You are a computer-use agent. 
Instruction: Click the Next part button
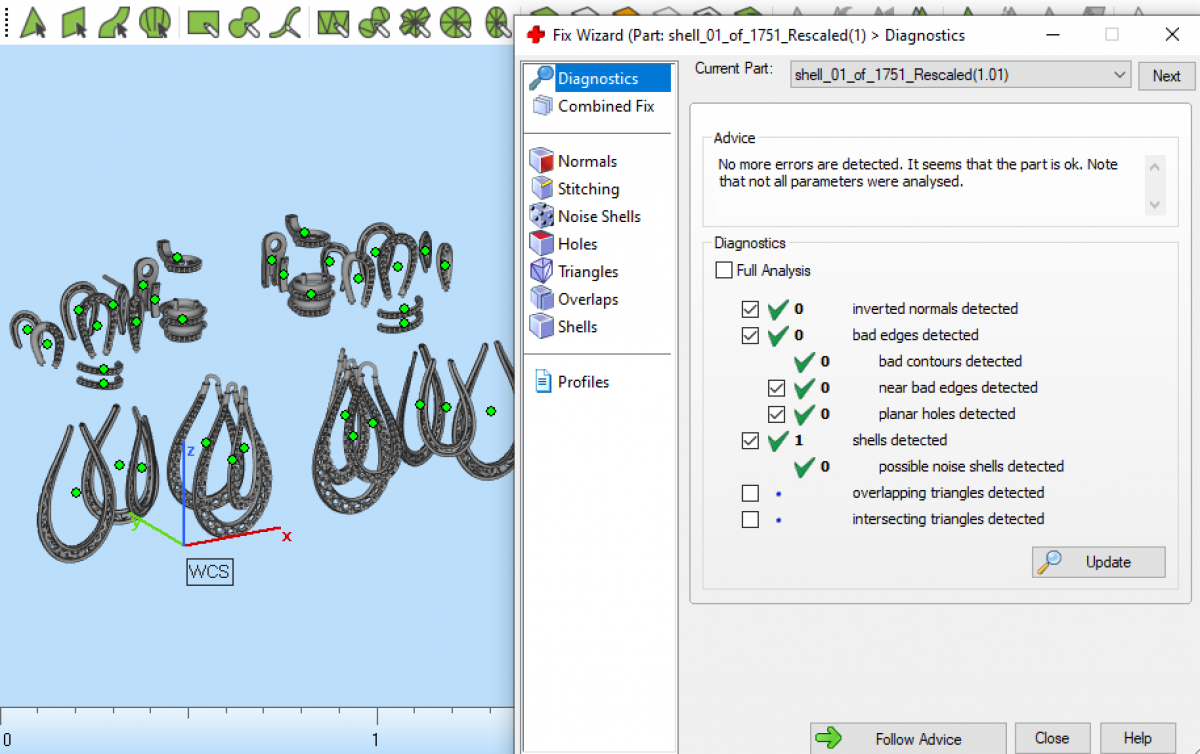(x=1166, y=76)
